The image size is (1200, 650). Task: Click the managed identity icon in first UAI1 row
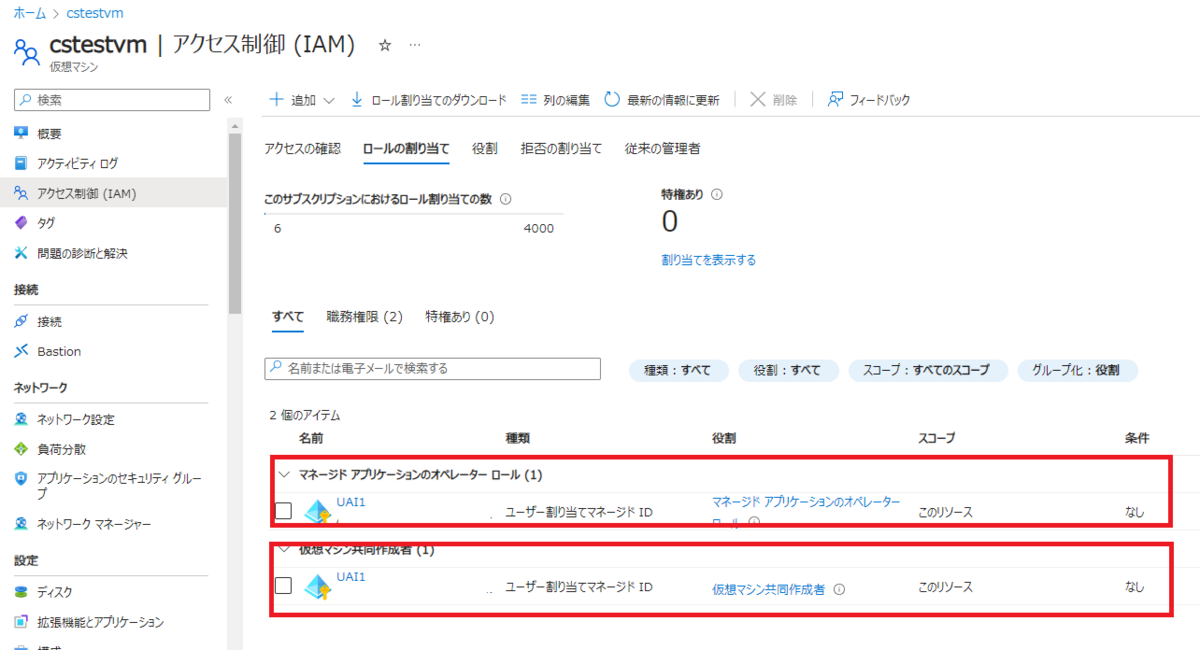pos(318,512)
